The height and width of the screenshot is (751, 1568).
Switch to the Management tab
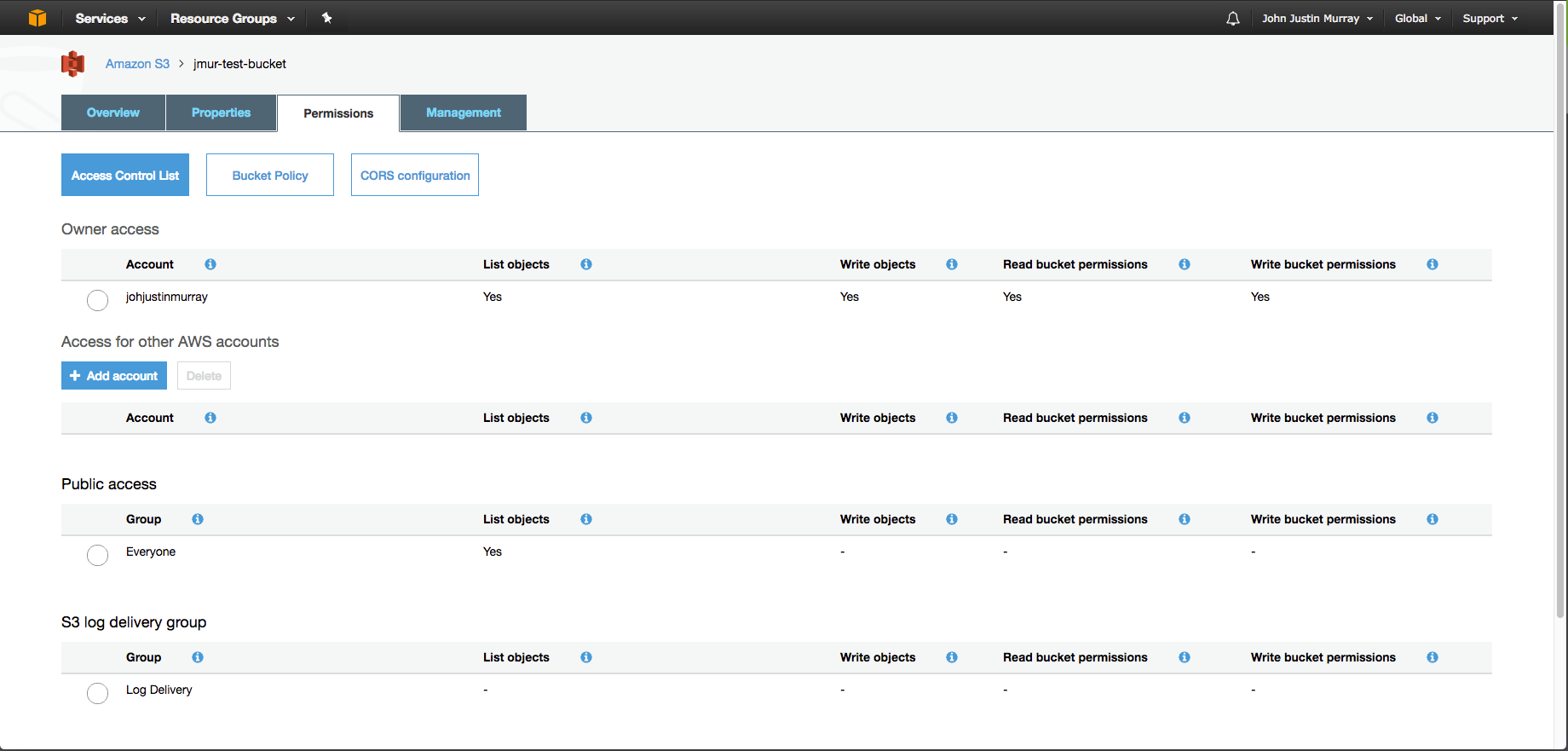[x=464, y=113]
